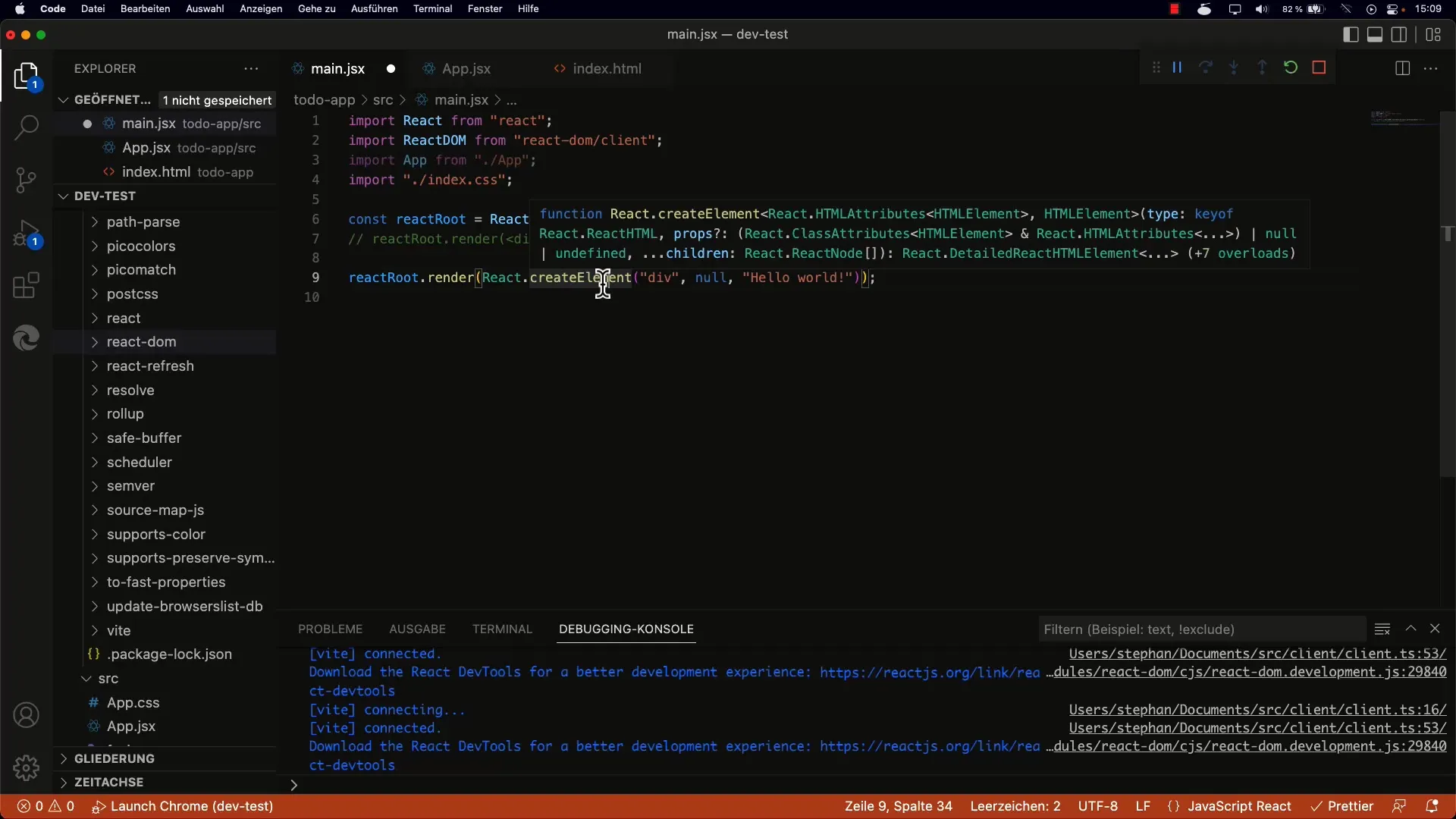Open Run and Debug view

coord(27,234)
